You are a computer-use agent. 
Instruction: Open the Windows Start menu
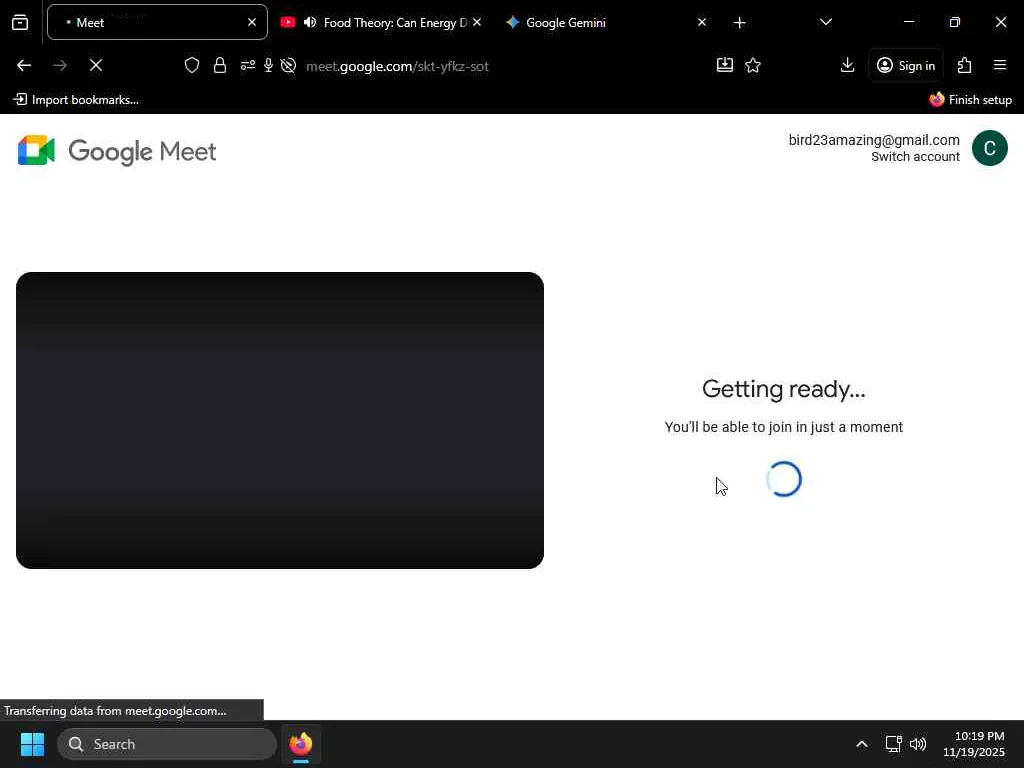tap(32, 744)
